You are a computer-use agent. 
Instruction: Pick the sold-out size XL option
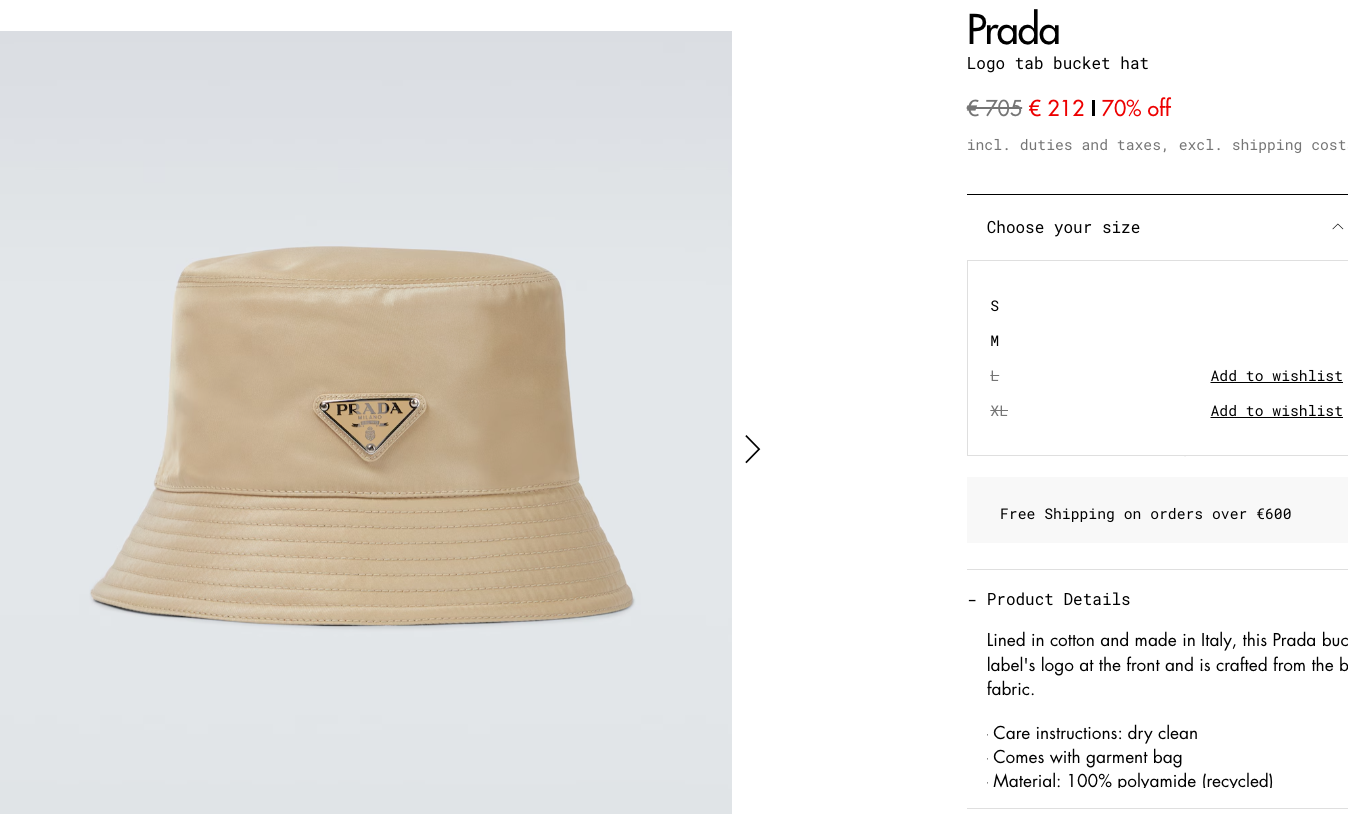tap(999, 411)
